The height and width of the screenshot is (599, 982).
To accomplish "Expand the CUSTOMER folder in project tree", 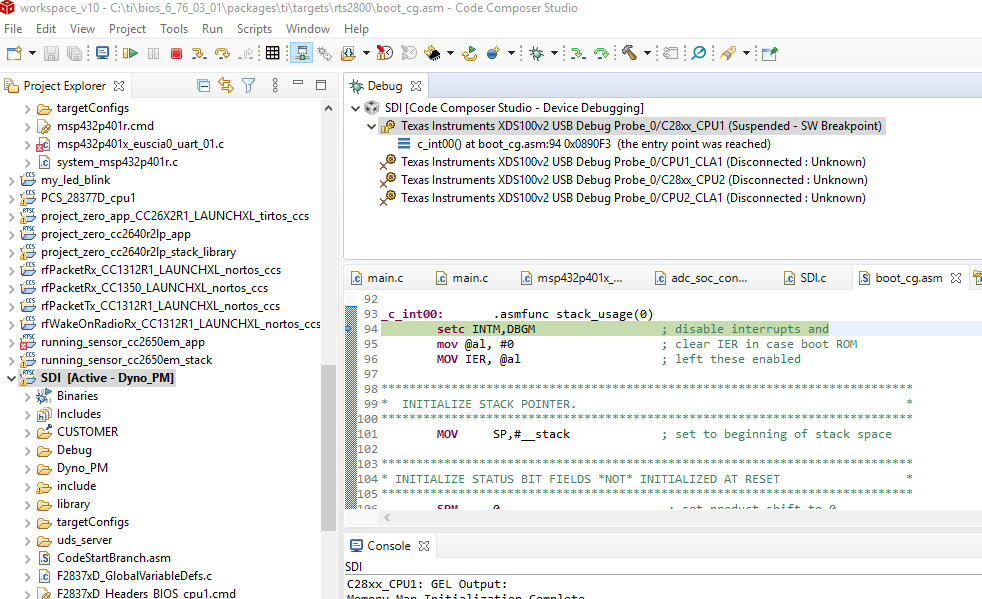I will [x=28, y=432].
